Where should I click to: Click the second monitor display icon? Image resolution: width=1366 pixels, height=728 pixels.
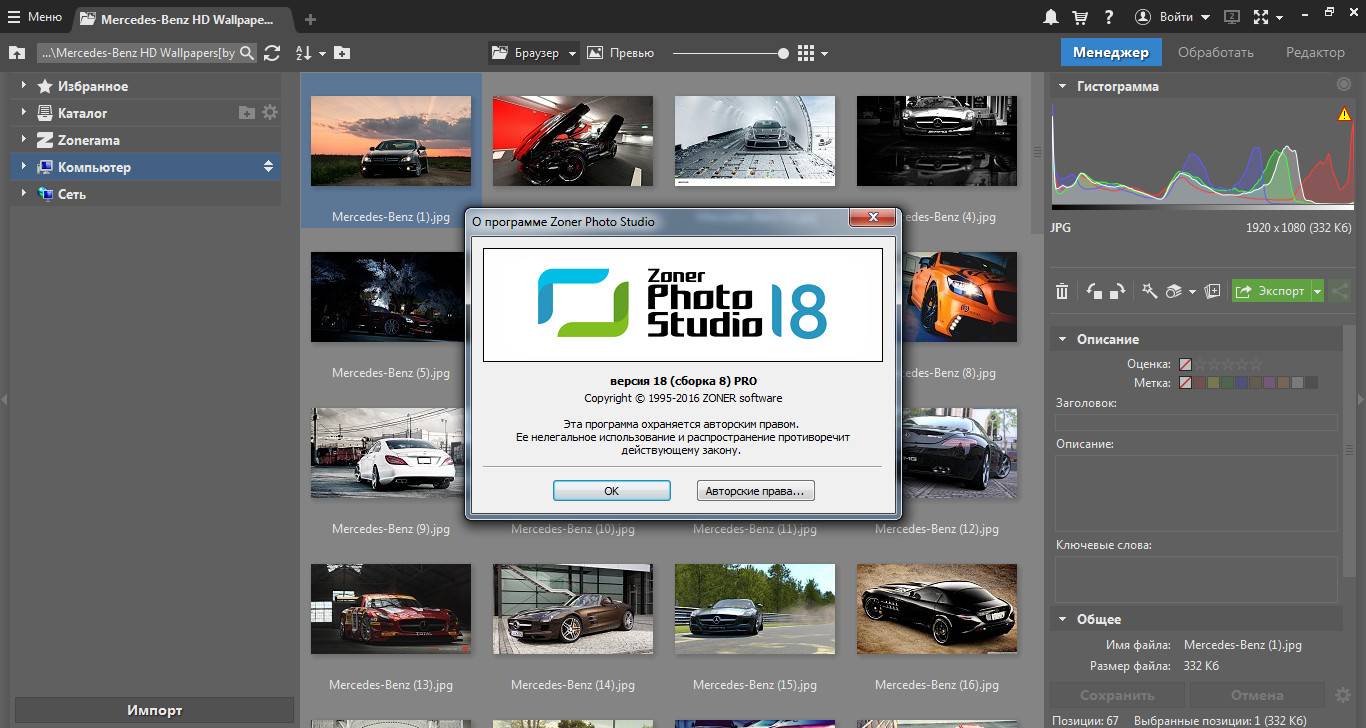[1231, 17]
